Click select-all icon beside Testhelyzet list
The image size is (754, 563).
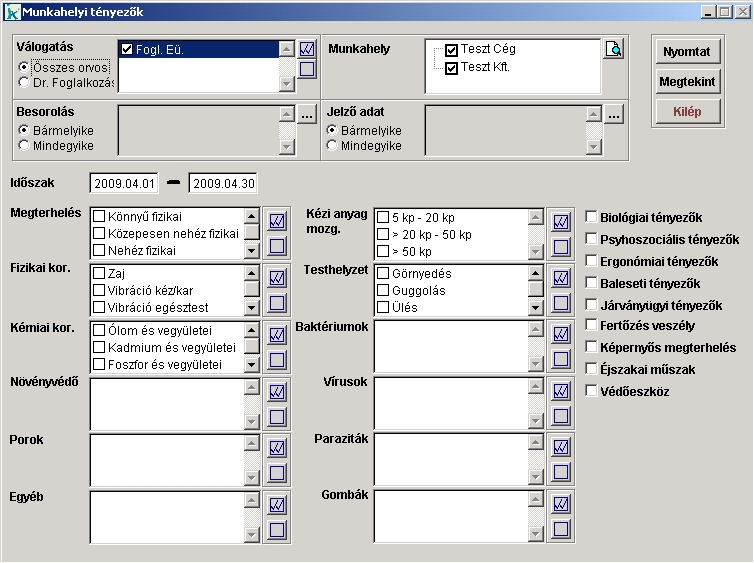[x=561, y=277]
